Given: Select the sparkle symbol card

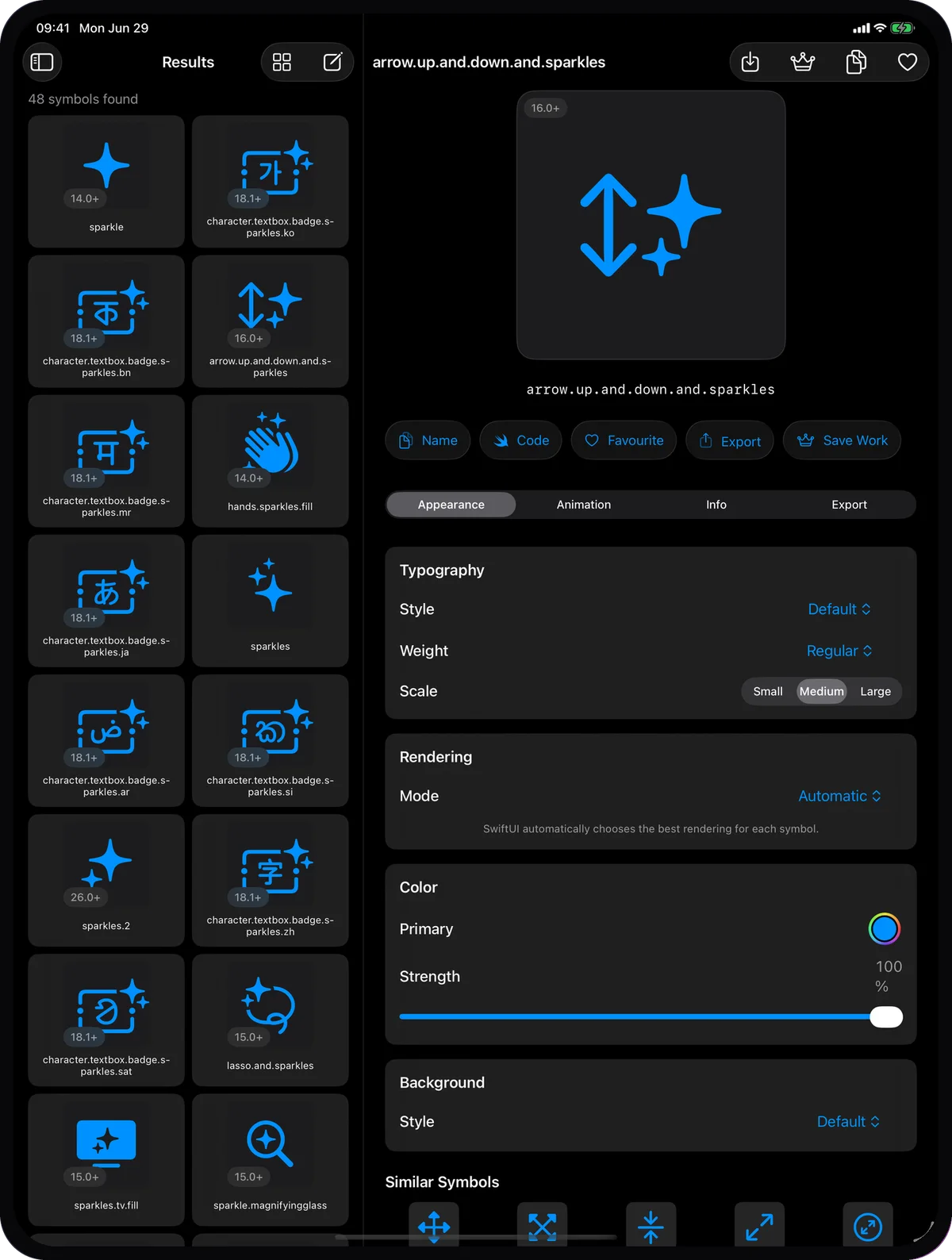Looking at the screenshot, I should [x=106, y=182].
